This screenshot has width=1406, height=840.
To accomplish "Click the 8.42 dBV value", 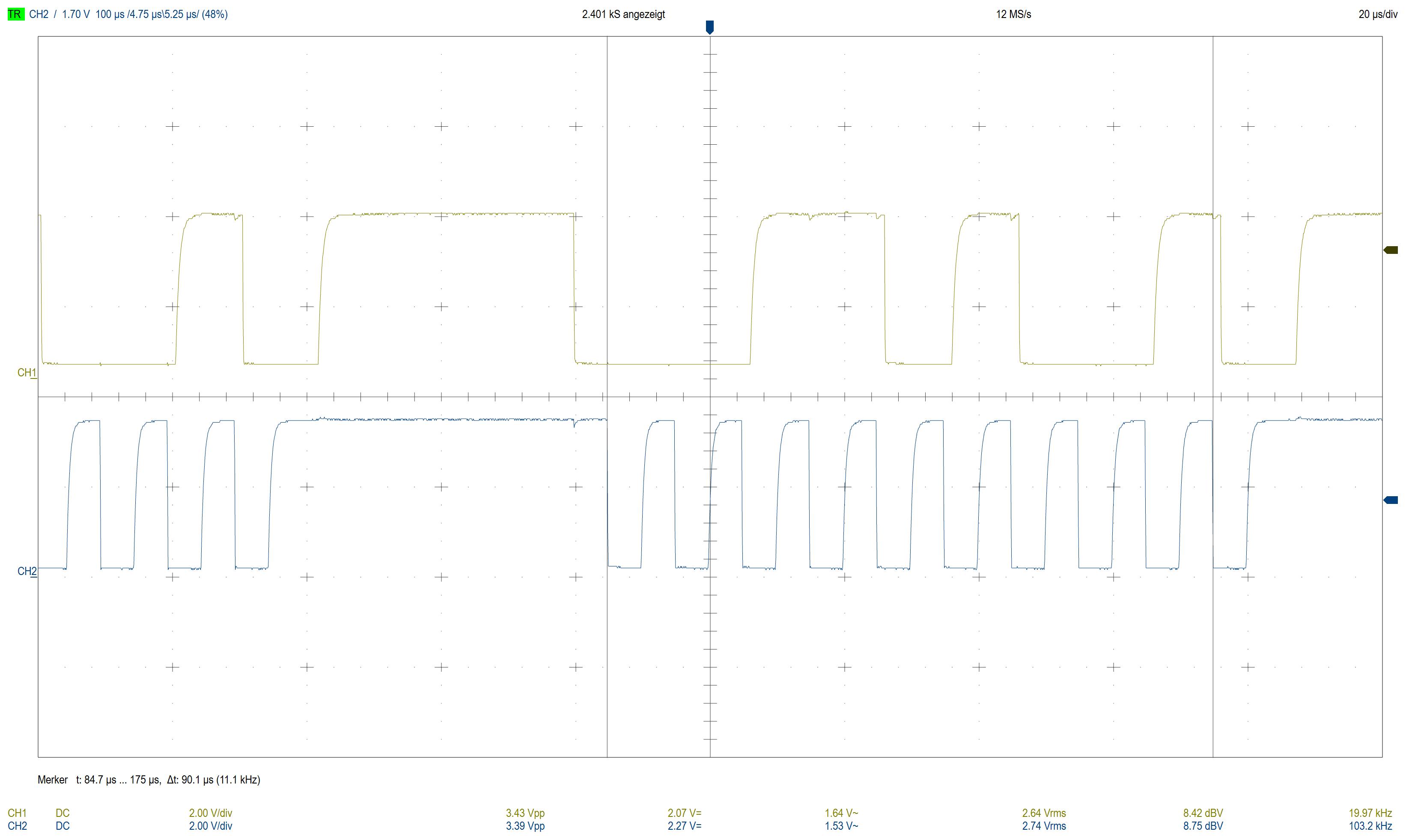I will [x=1203, y=813].
